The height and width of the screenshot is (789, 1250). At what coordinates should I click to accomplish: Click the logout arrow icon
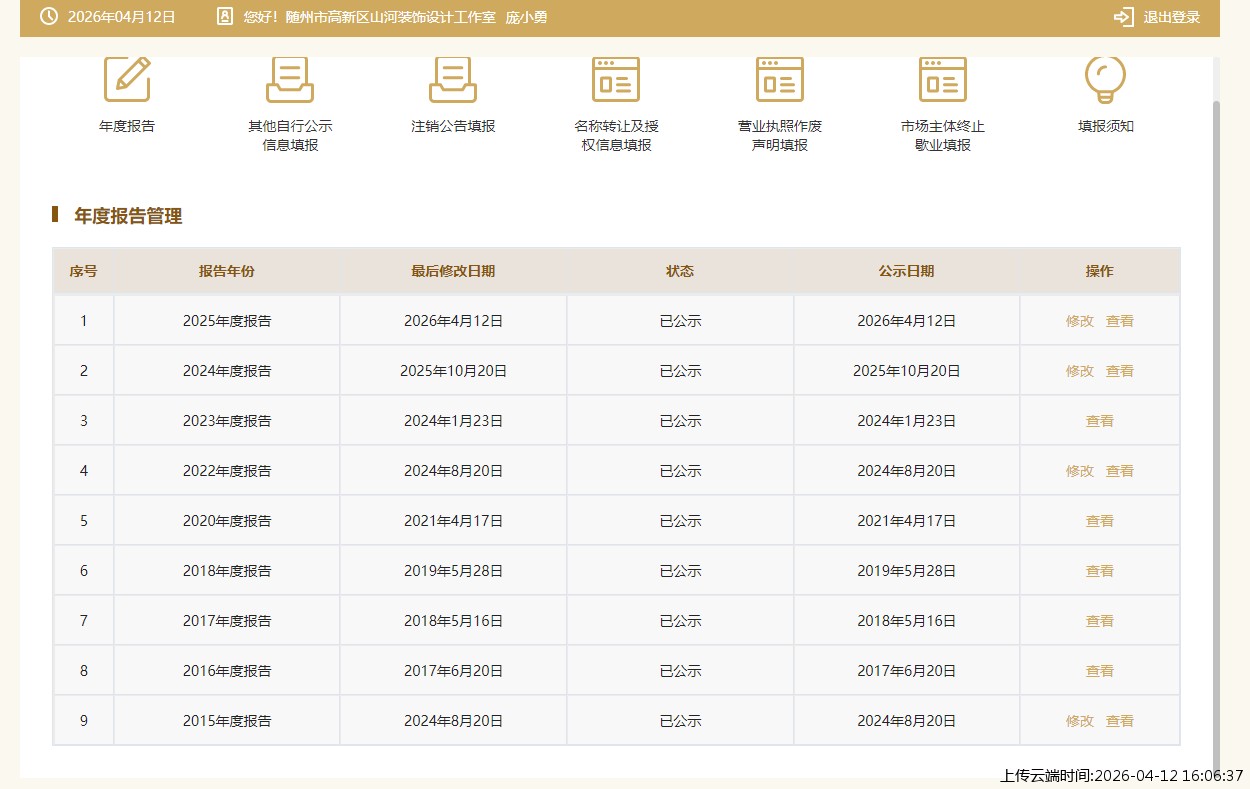[1124, 17]
